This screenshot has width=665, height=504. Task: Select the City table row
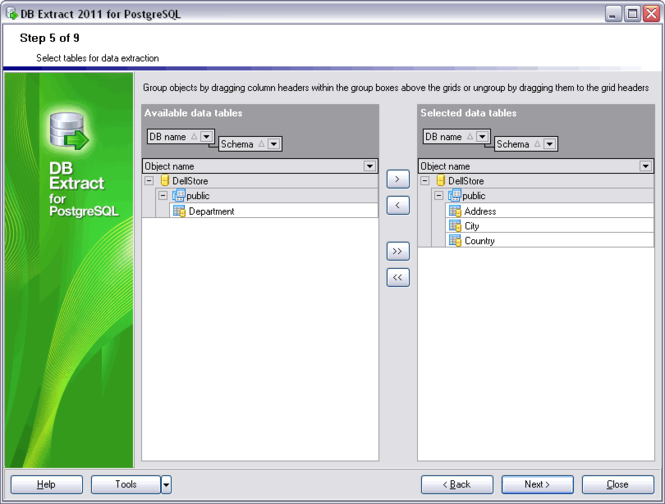[x=550, y=226]
